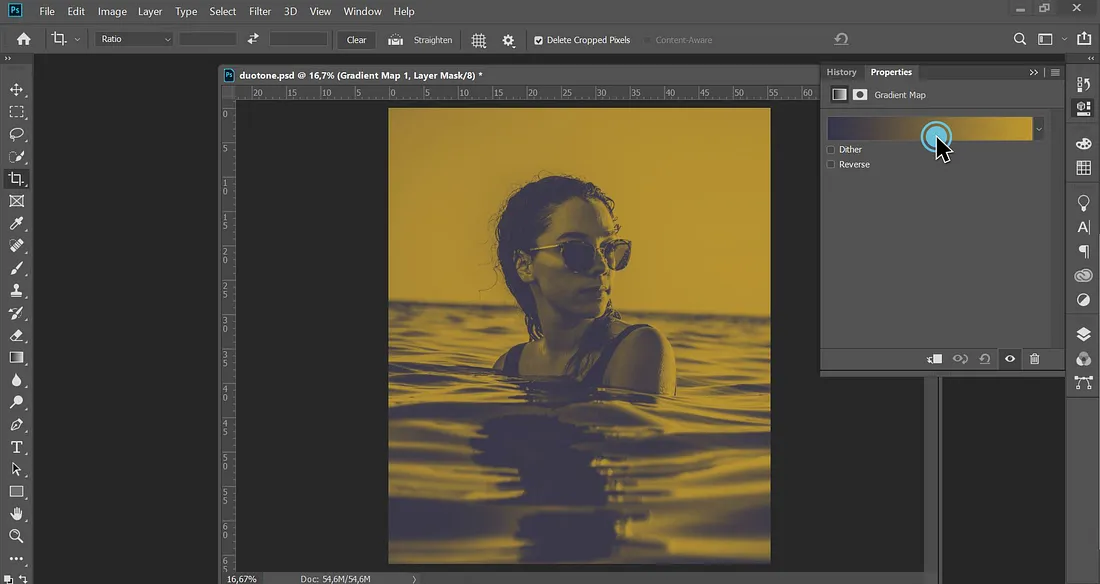1100x584 pixels.
Task: Open the Layer menu
Action: (149, 11)
